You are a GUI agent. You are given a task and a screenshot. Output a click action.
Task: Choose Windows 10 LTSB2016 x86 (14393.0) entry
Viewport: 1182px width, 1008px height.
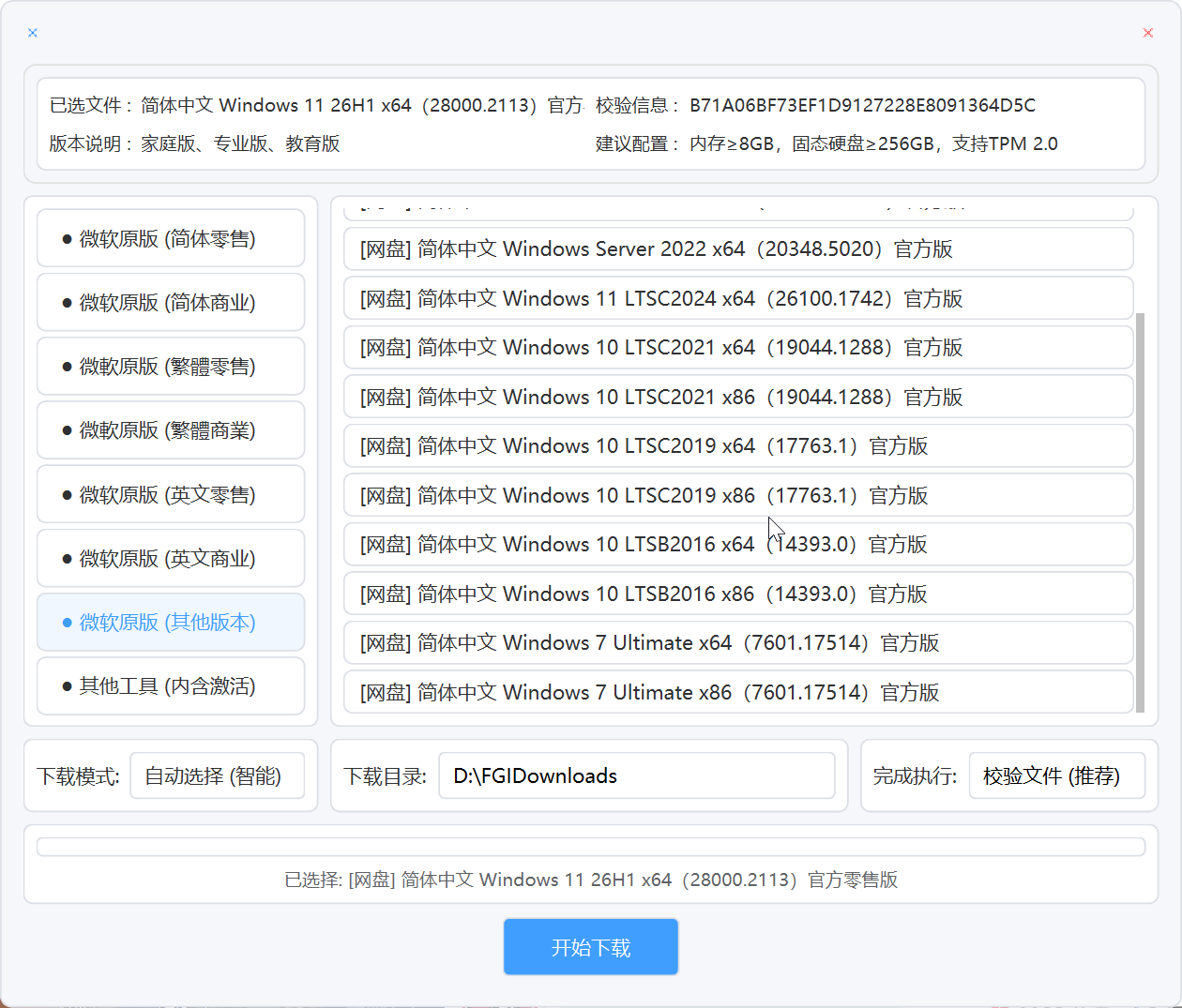pos(738,594)
